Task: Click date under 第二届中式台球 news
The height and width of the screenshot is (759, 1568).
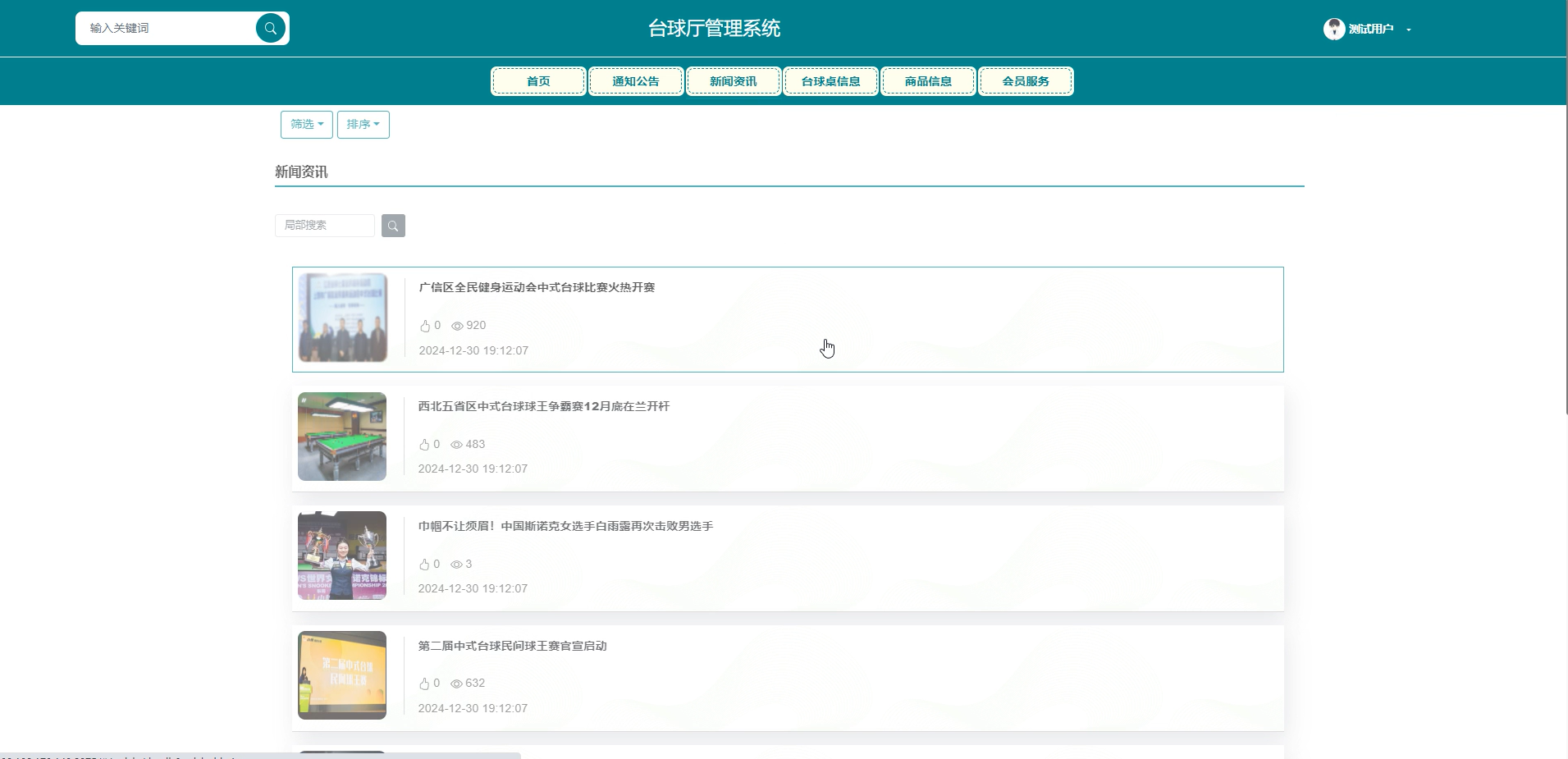Action: 473,708
